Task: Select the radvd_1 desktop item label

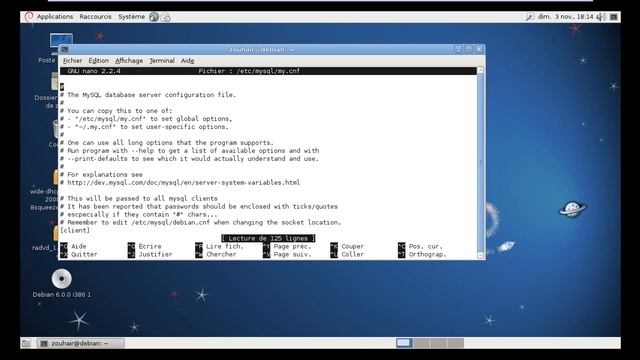Action: pyautogui.click(x=44, y=248)
